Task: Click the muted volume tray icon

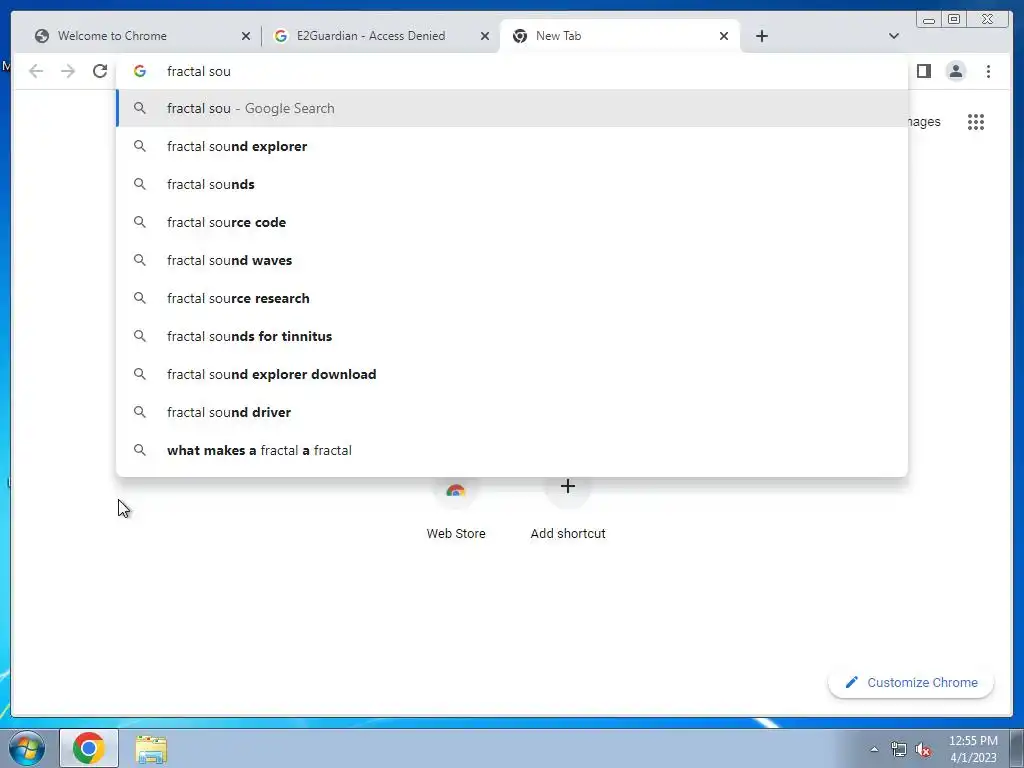Action: [x=923, y=750]
